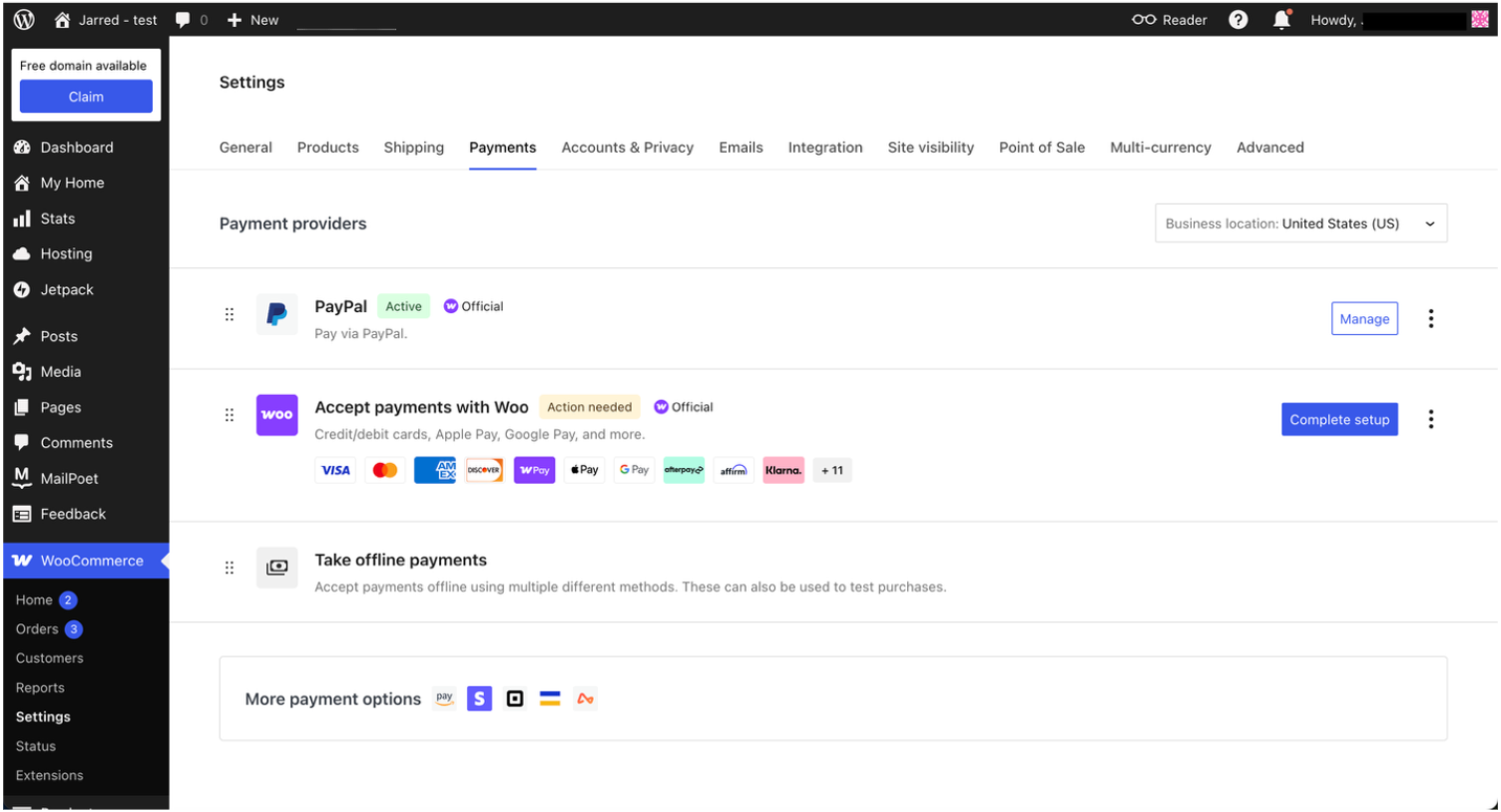This screenshot has height=812, width=1501.
Task: Open the Reader from the admin bar
Action: click(1170, 20)
